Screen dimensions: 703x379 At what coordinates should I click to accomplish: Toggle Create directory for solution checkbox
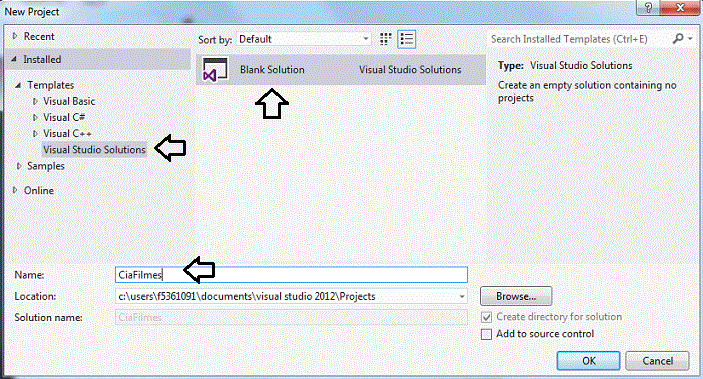point(486,318)
